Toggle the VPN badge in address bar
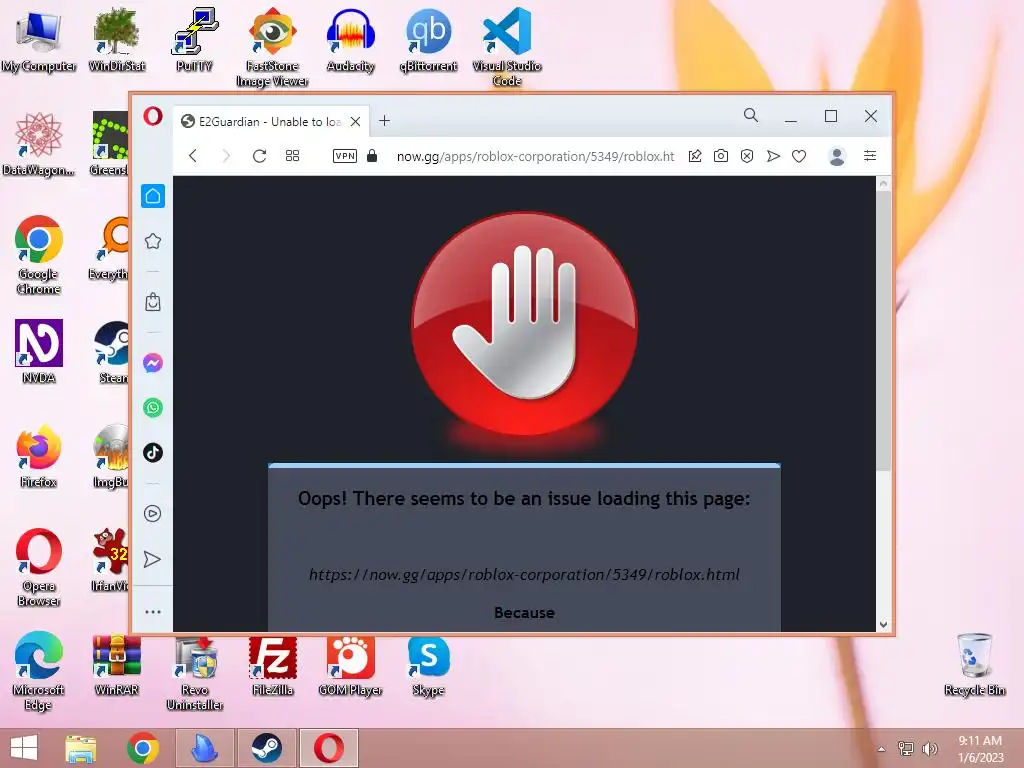This screenshot has width=1024, height=768. [345, 156]
